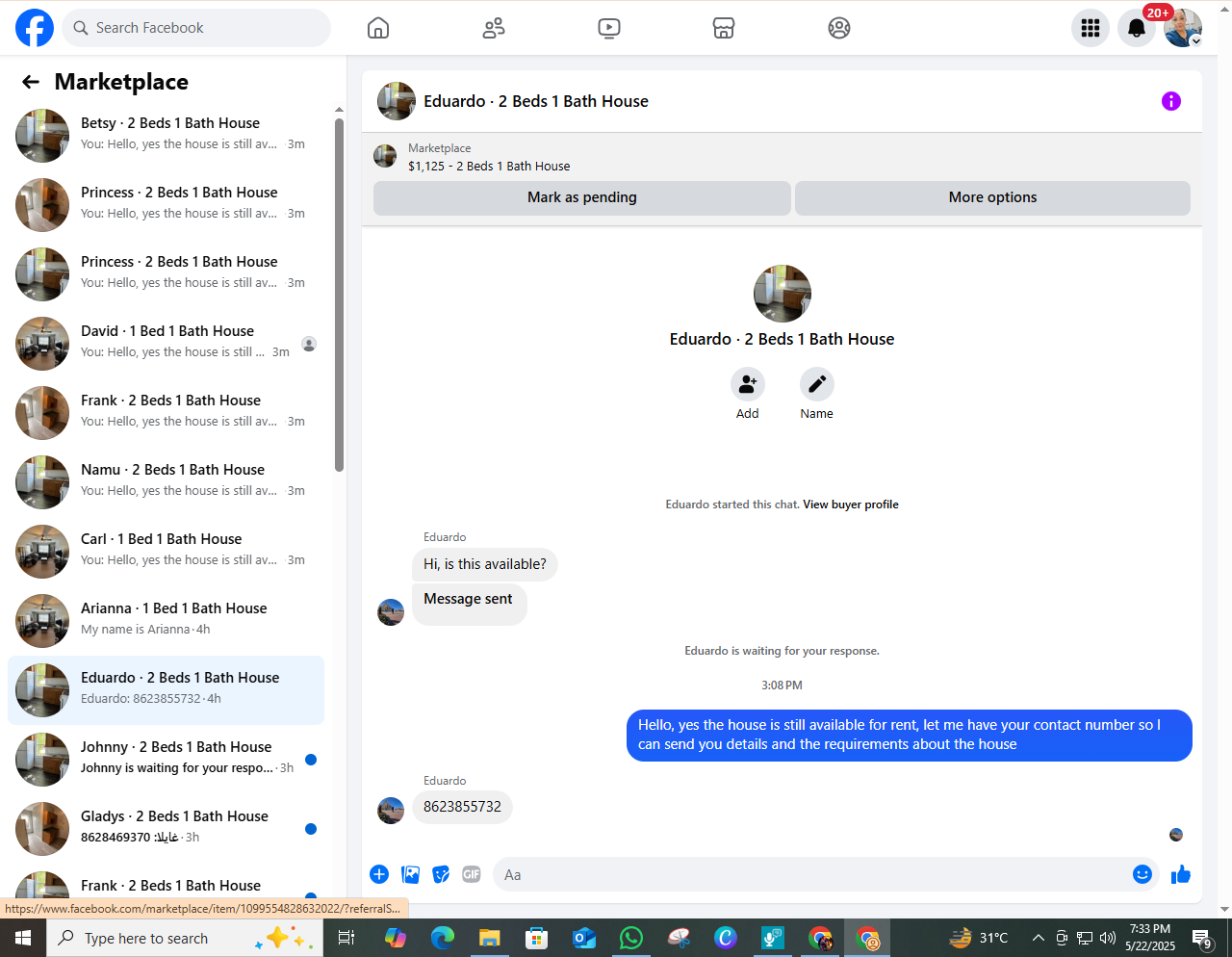The width and height of the screenshot is (1232, 957).
Task: Click the Name edit pencil icon
Action: point(817,384)
